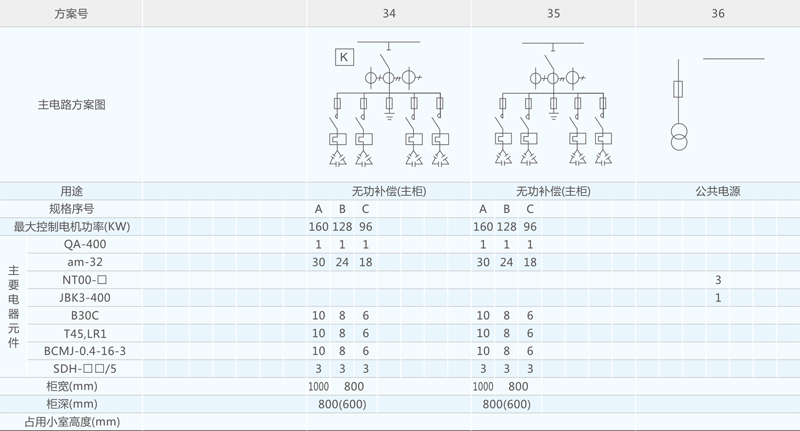
Task: Click the fuse symbol in scheme 36 diagram
Action: tap(679, 89)
